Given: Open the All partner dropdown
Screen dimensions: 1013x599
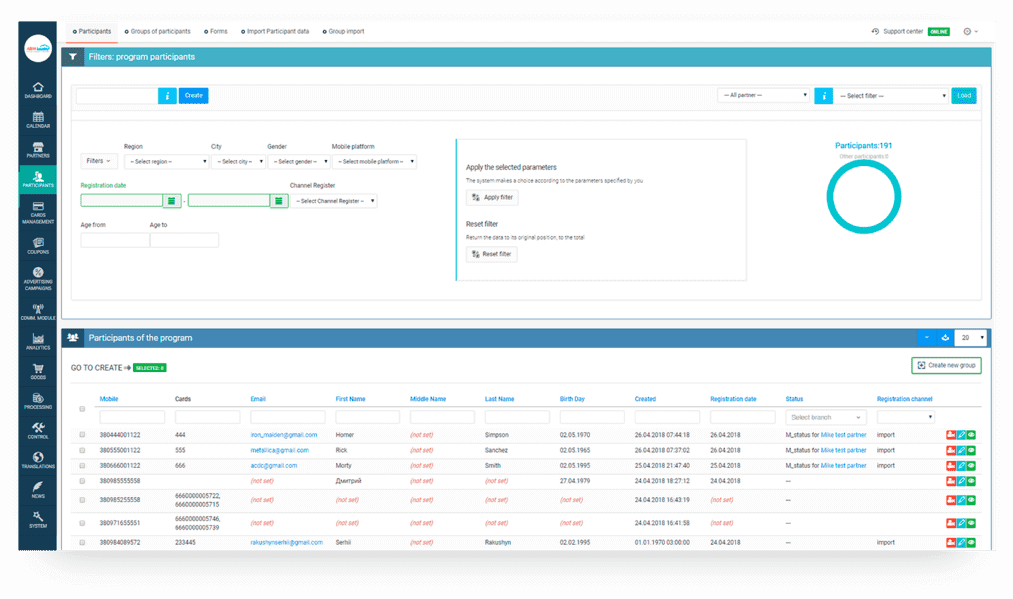Looking at the screenshot, I should 764,96.
